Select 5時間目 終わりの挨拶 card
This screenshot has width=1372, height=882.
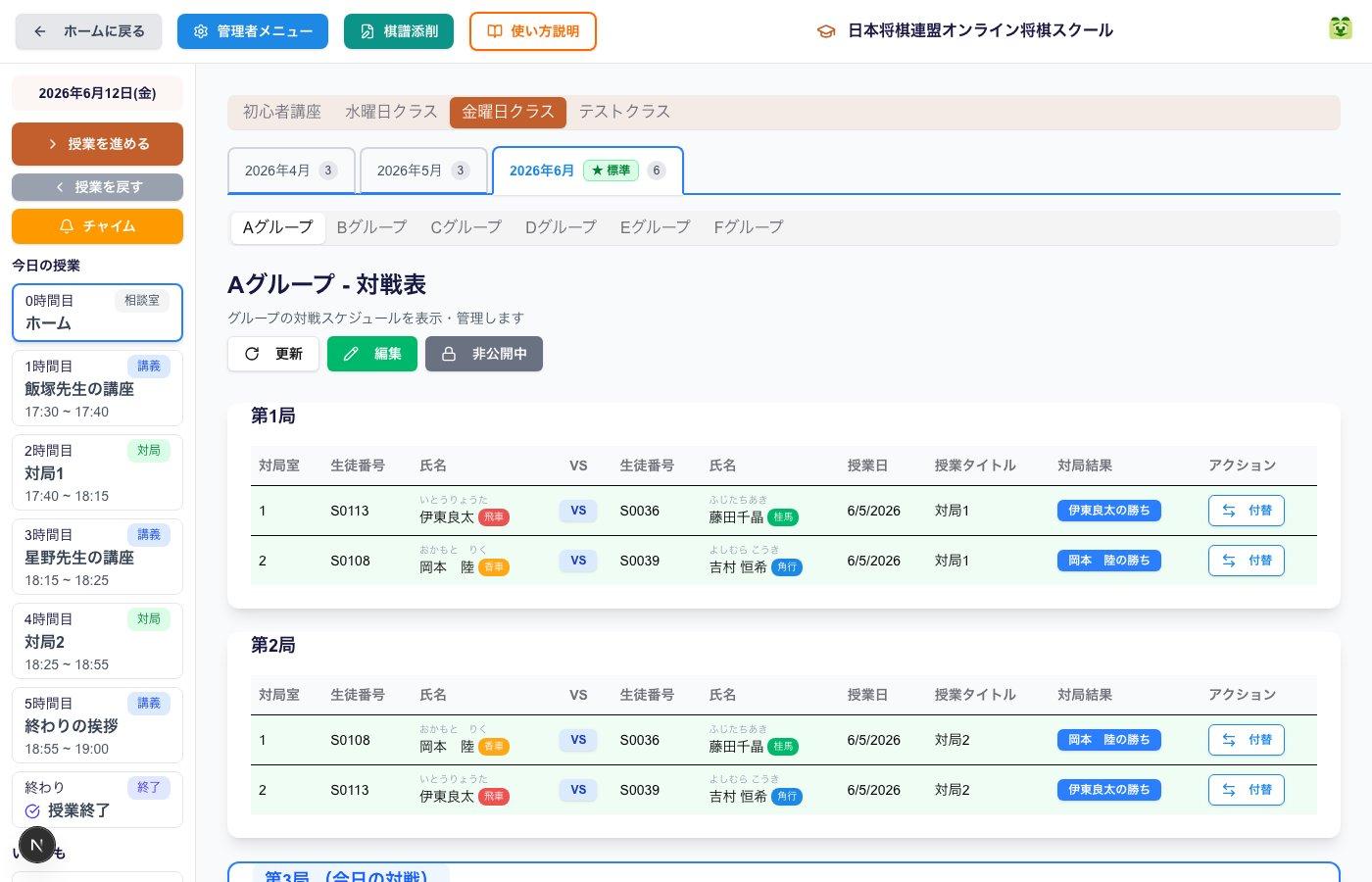click(97, 725)
